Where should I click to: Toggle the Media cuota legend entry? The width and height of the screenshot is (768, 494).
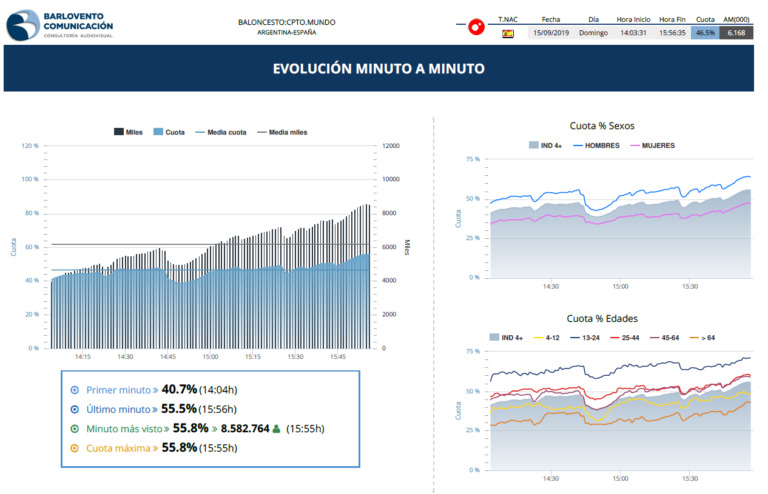coord(221,131)
